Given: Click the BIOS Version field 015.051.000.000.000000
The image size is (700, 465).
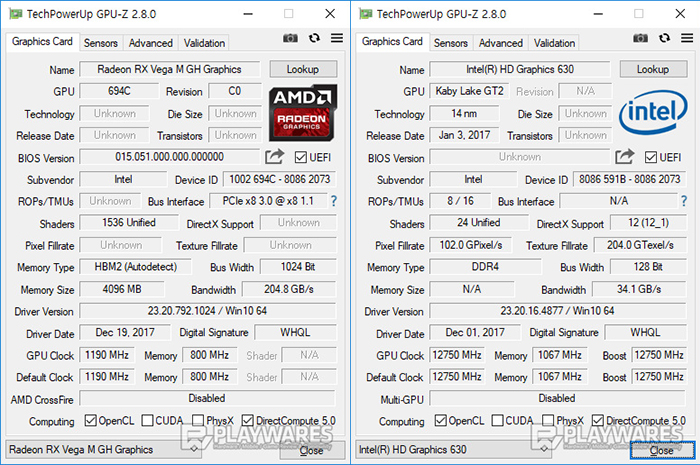Looking at the screenshot, I should pyautogui.click(x=170, y=157).
